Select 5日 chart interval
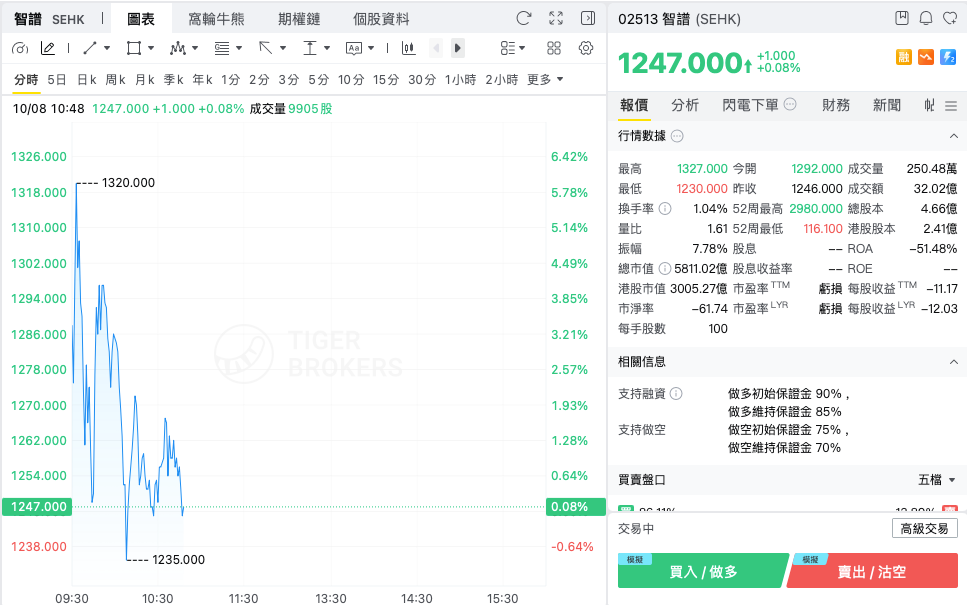Image resolution: width=967 pixels, height=605 pixels. (x=57, y=80)
